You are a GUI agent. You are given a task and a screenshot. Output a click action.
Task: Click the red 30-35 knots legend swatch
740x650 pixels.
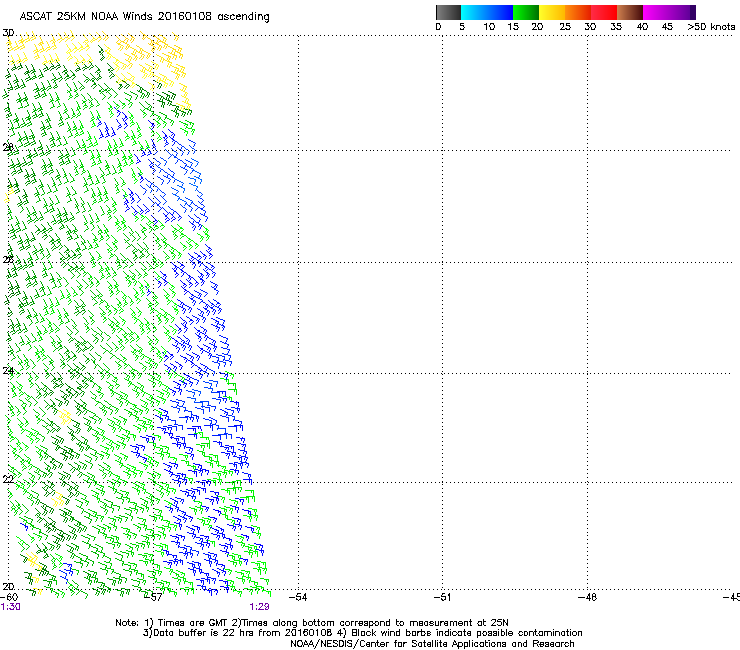pyautogui.click(x=604, y=12)
